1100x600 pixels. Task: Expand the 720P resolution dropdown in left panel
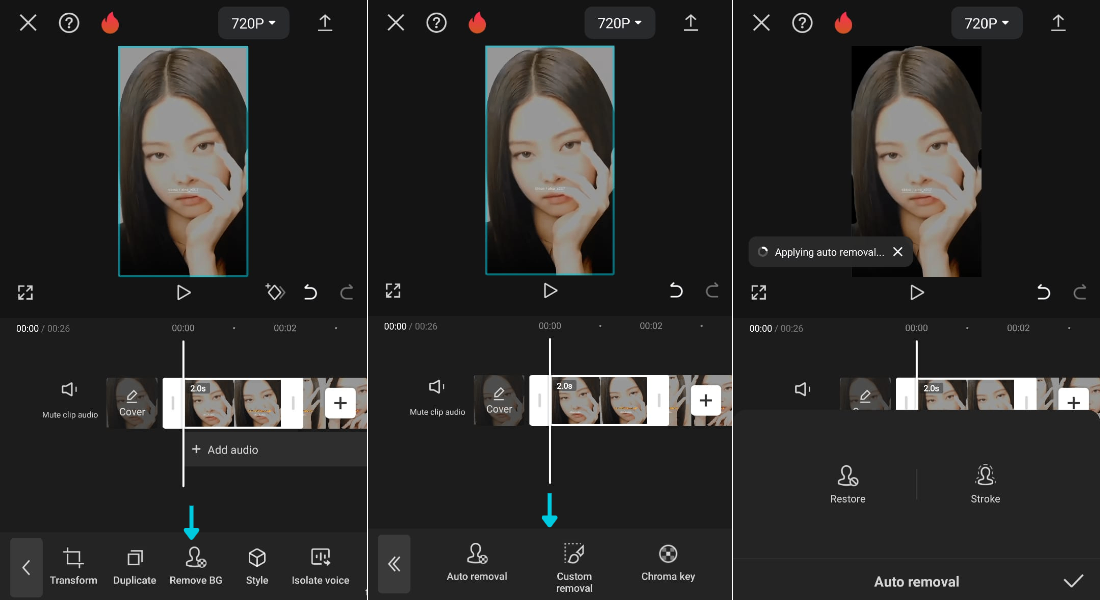pyautogui.click(x=253, y=22)
